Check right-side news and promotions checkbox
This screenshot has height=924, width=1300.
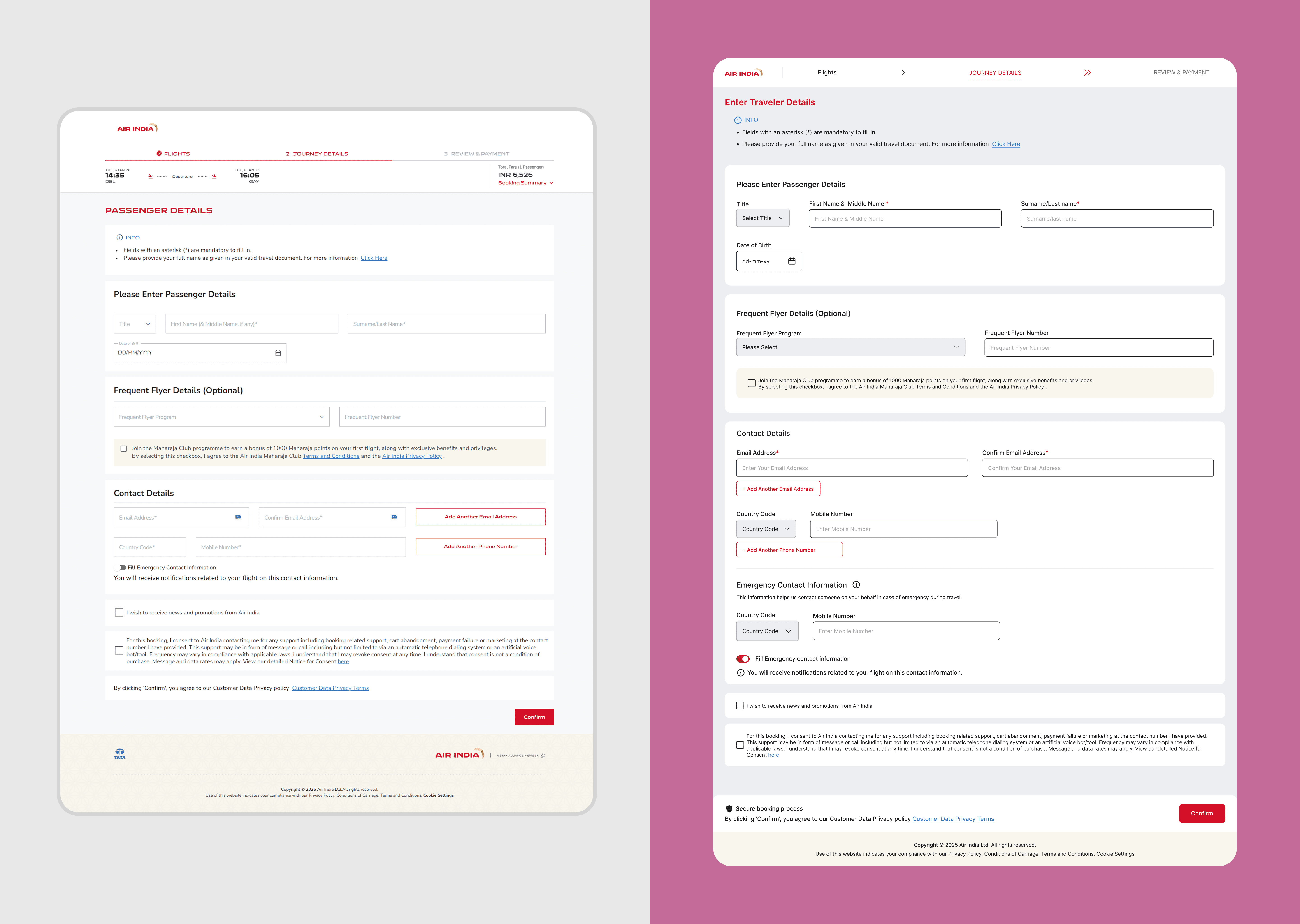[740, 705]
